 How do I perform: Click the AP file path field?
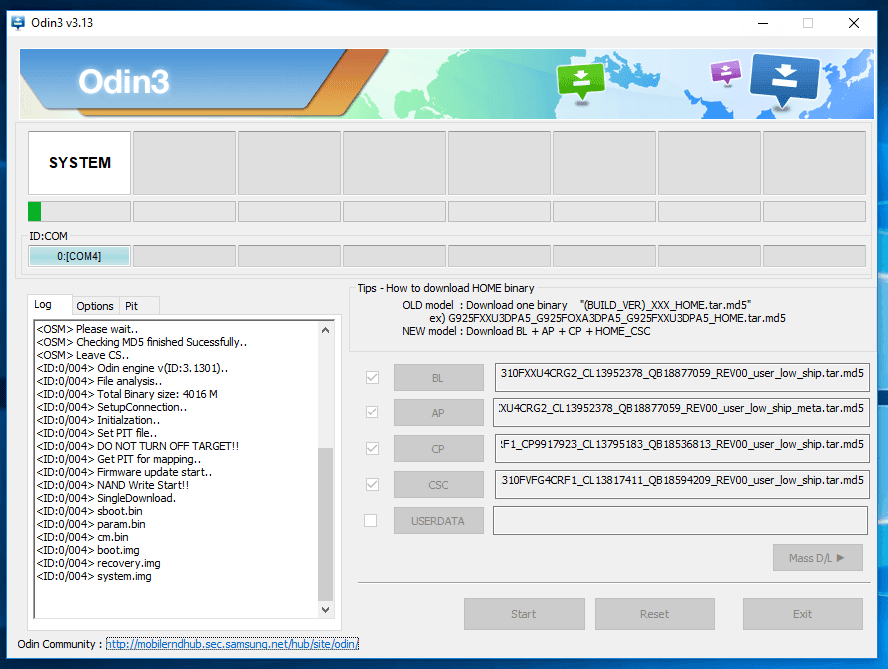coord(681,413)
